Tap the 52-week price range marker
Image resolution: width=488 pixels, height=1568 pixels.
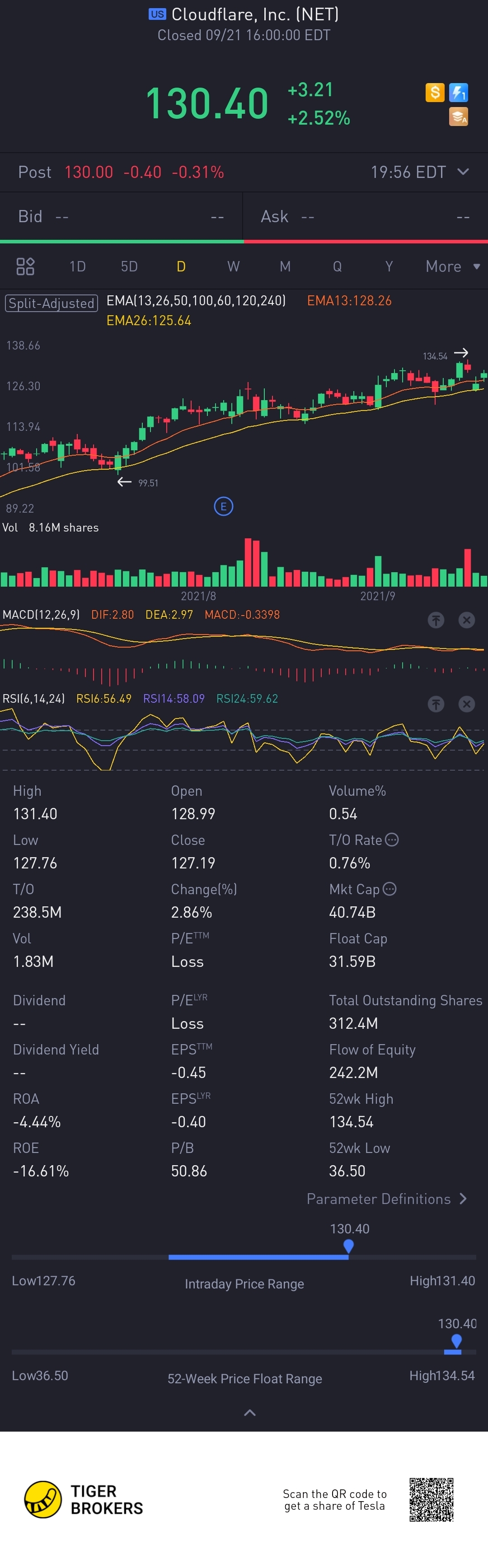click(456, 1341)
